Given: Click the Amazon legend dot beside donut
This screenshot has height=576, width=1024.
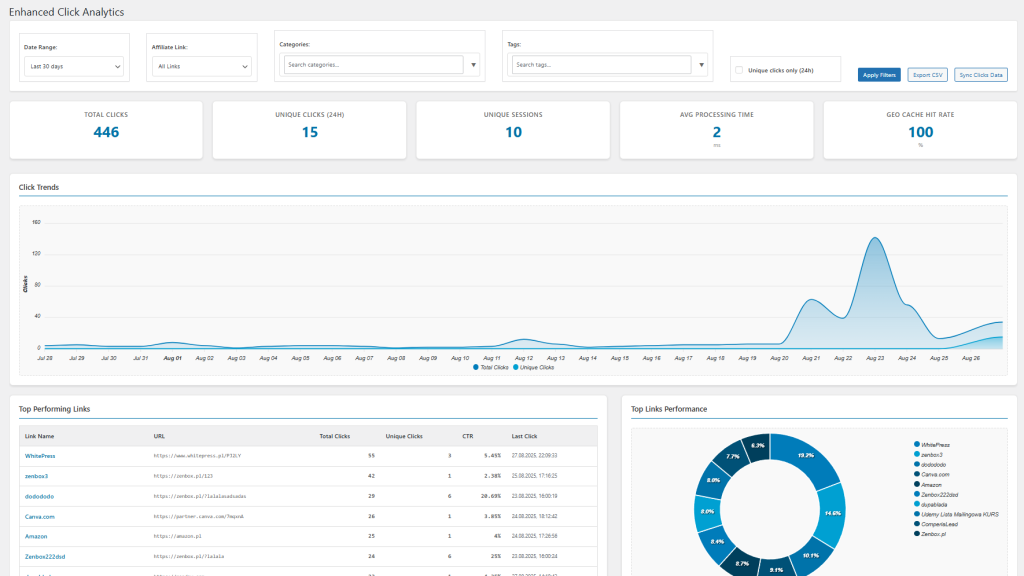Looking at the screenshot, I should pos(917,484).
